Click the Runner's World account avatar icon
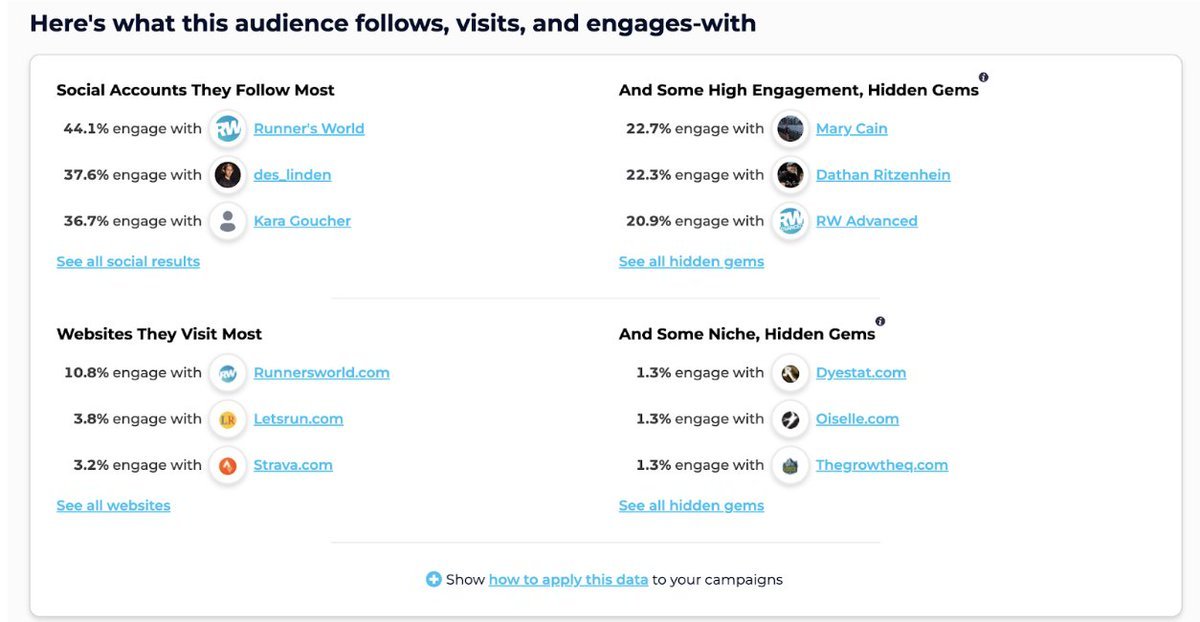This screenshot has height=622, width=1200. [228, 129]
